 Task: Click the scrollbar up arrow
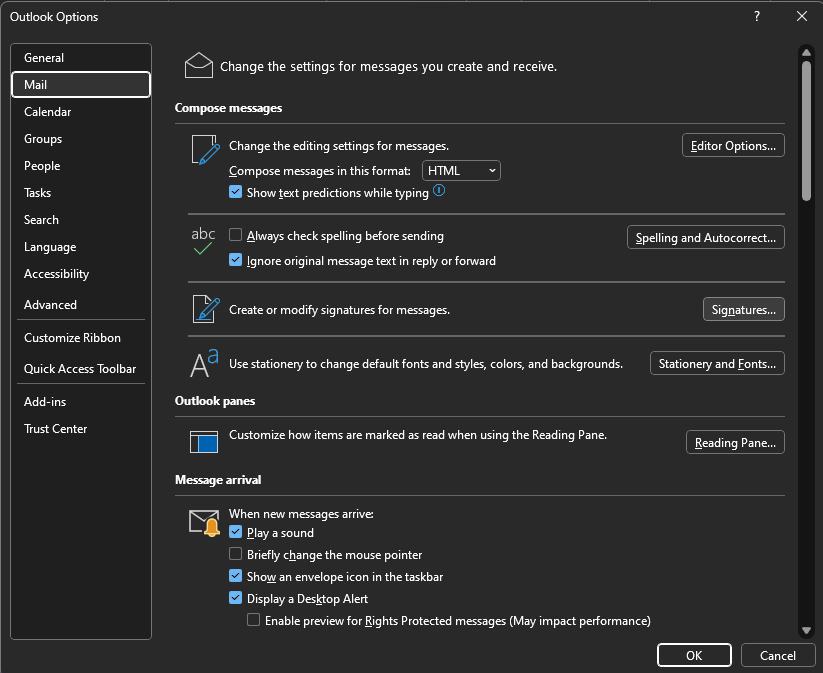[x=806, y=53]
